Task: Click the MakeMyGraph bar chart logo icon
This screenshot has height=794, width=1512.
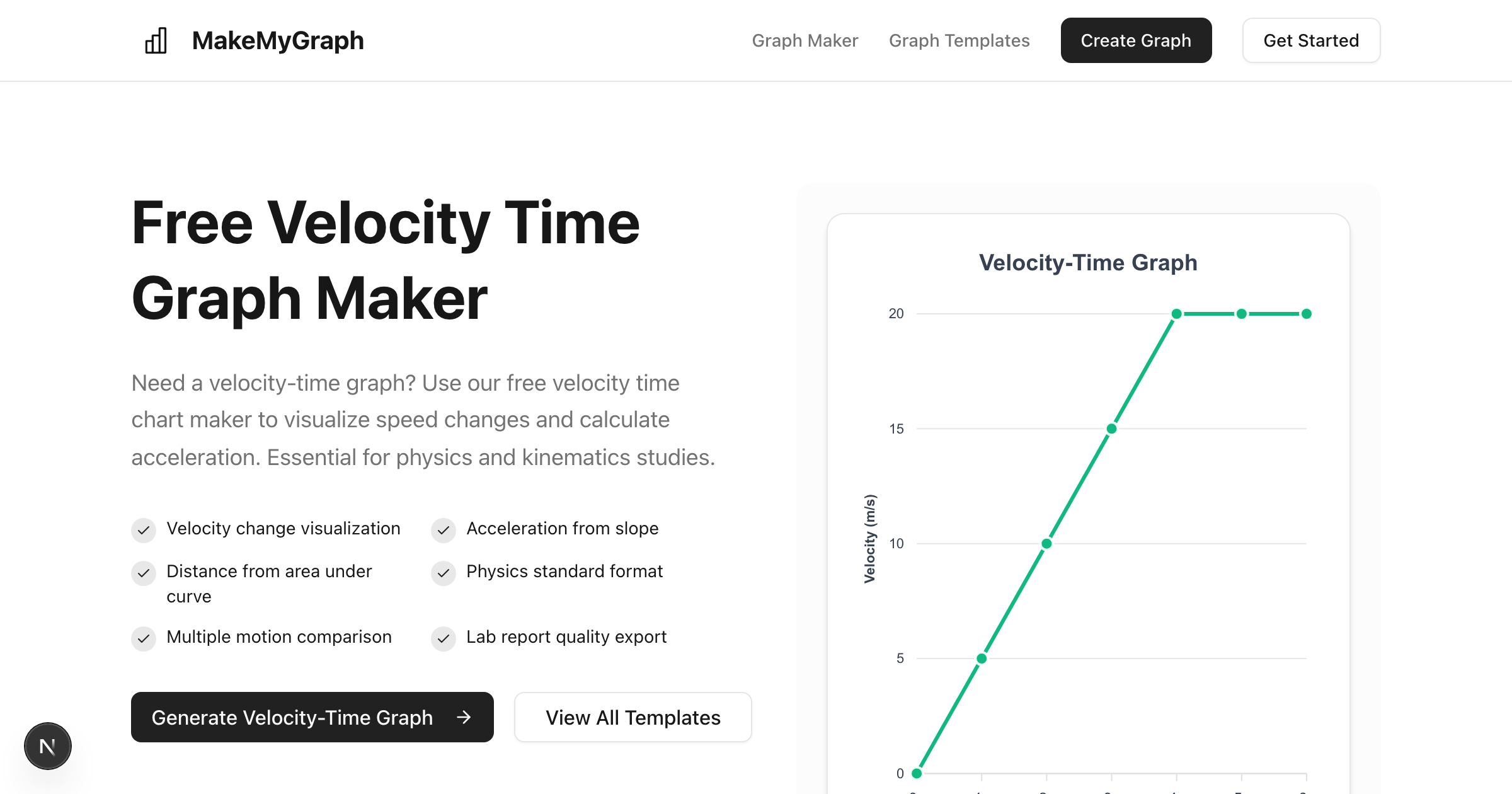Action: (156, 41)
